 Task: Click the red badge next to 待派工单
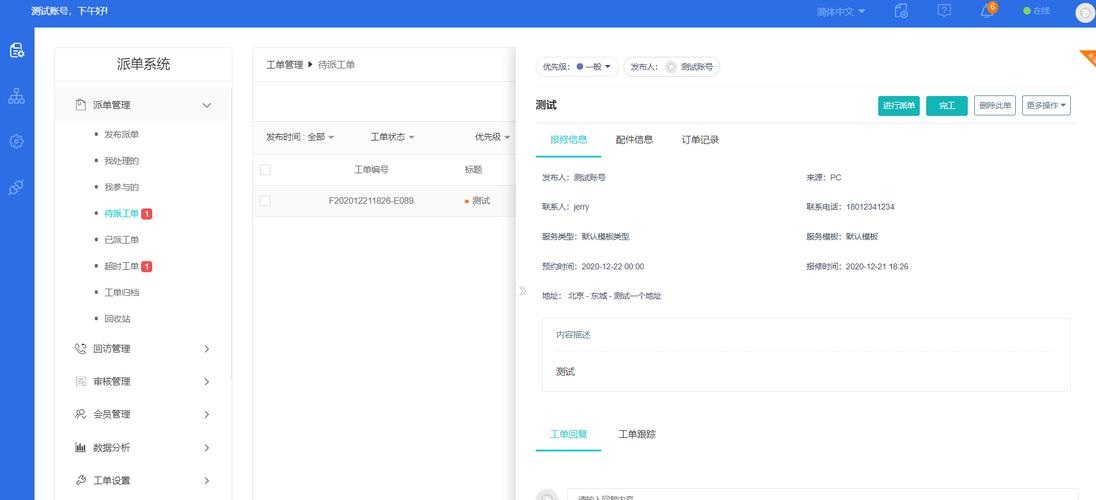(x=147, y=213)
